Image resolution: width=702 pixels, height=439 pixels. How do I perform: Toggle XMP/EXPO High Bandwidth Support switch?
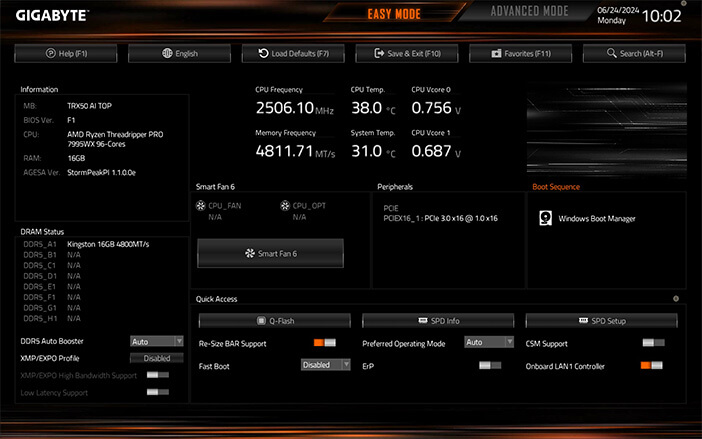point(158,375)
